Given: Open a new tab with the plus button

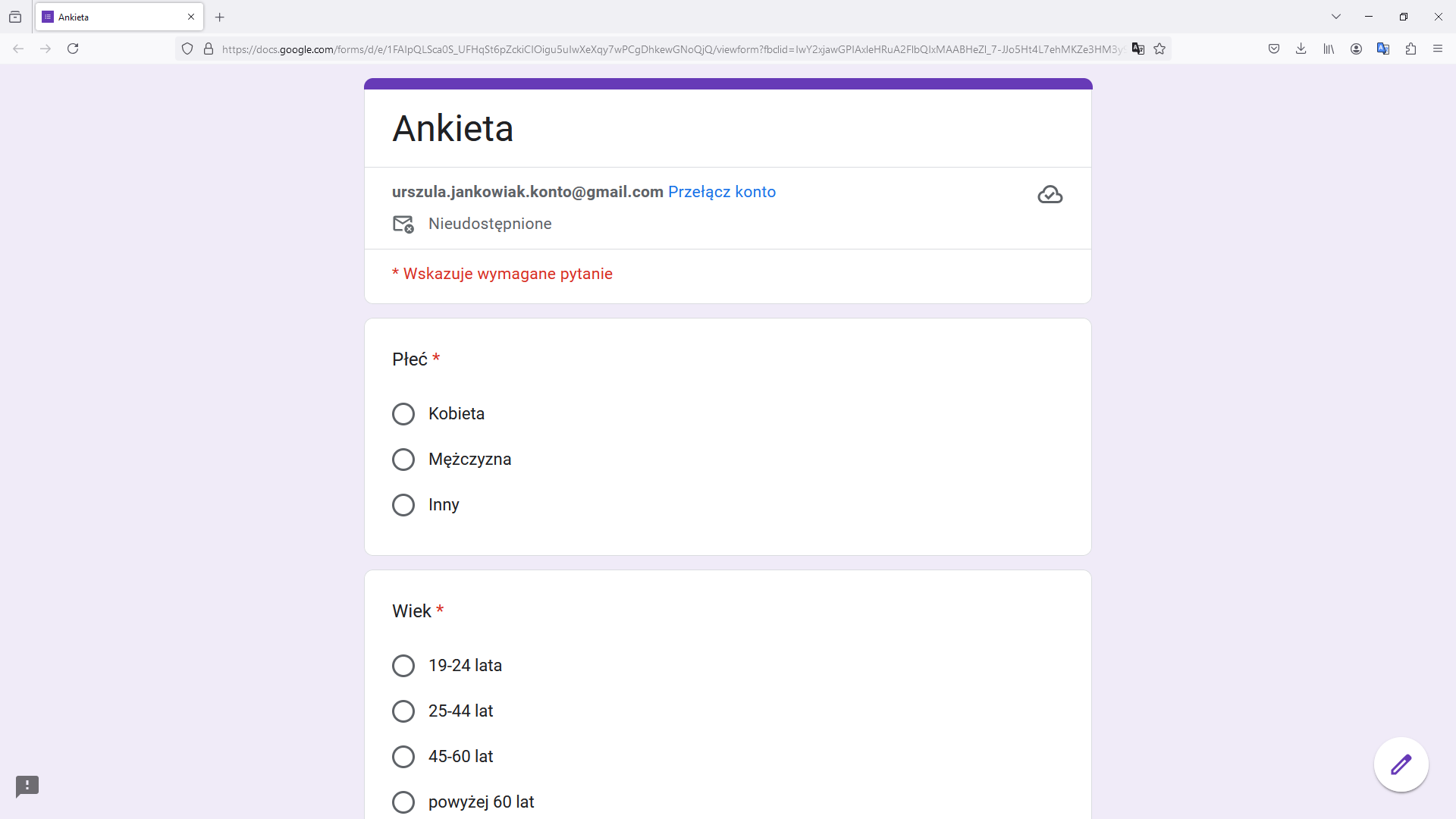Looking at the screenshot, I should point(220,17).
